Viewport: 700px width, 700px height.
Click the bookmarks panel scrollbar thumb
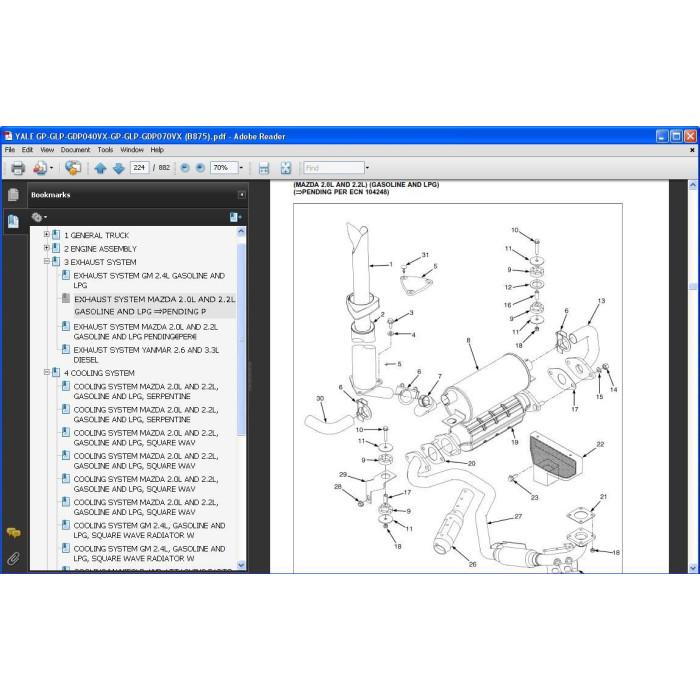241,339
